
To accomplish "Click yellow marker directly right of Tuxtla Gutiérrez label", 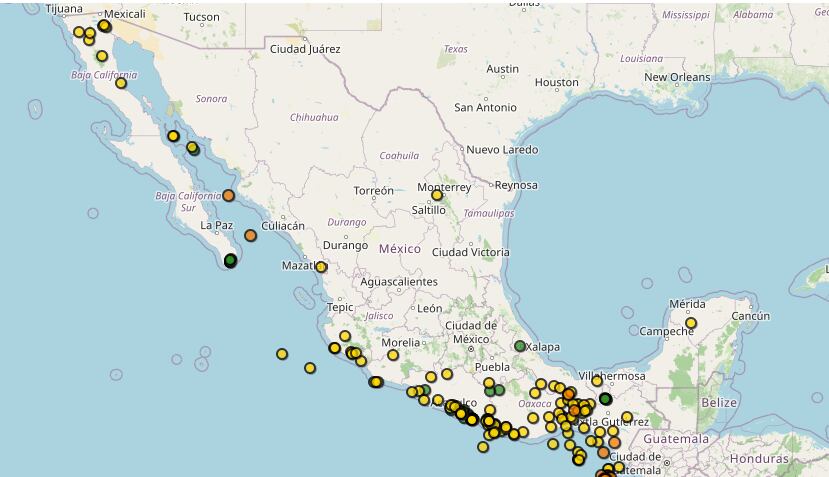I will pyautogui.click(x=627, y=417).
